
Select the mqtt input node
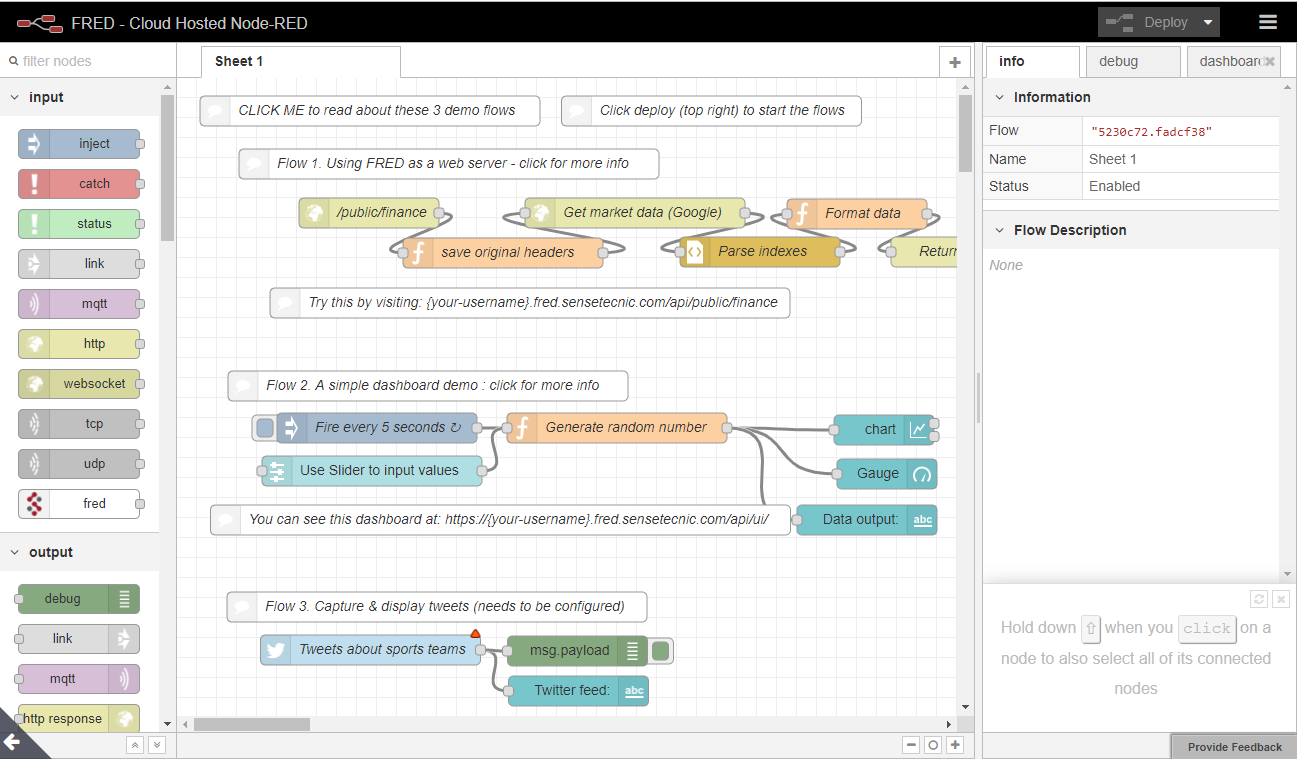tap(79, 303)
